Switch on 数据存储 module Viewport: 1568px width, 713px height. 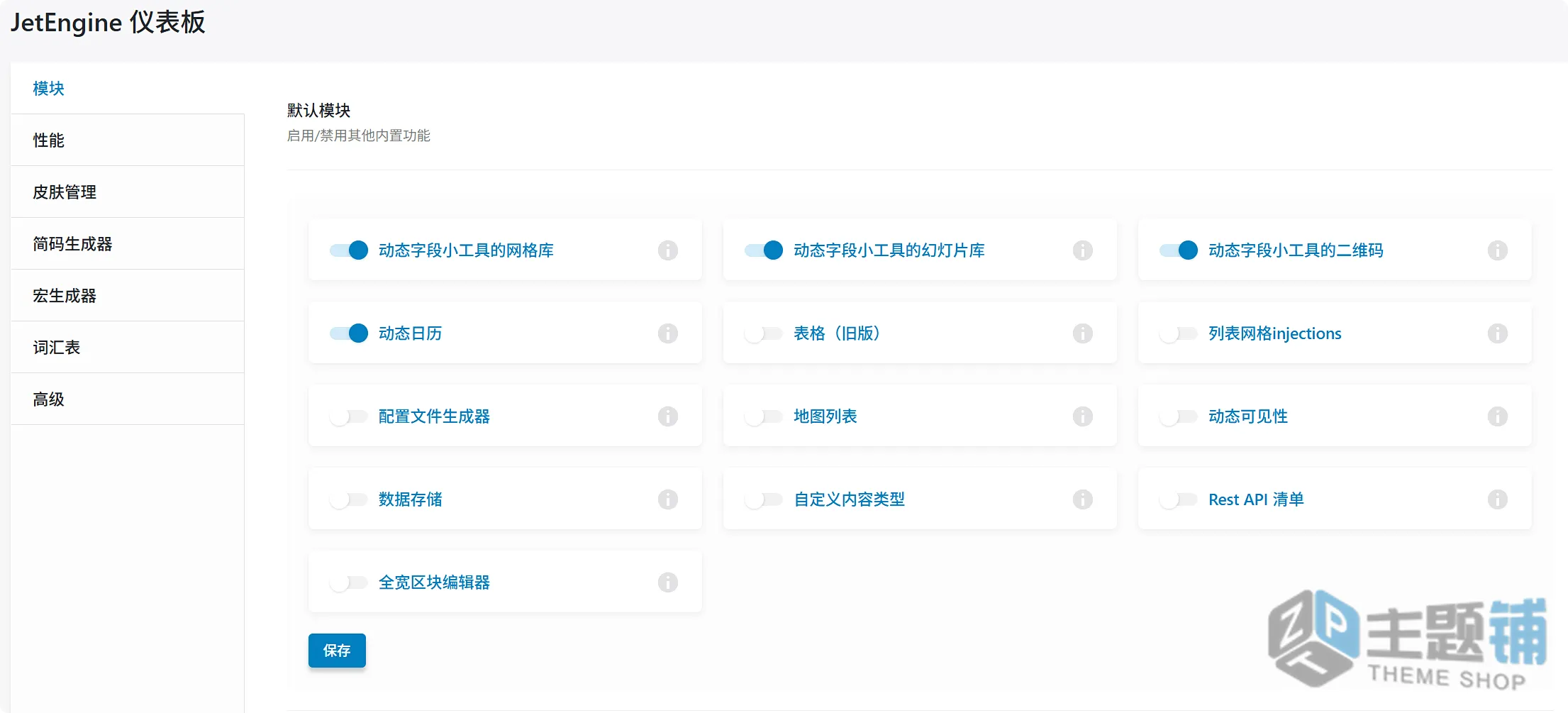[349, 499]
